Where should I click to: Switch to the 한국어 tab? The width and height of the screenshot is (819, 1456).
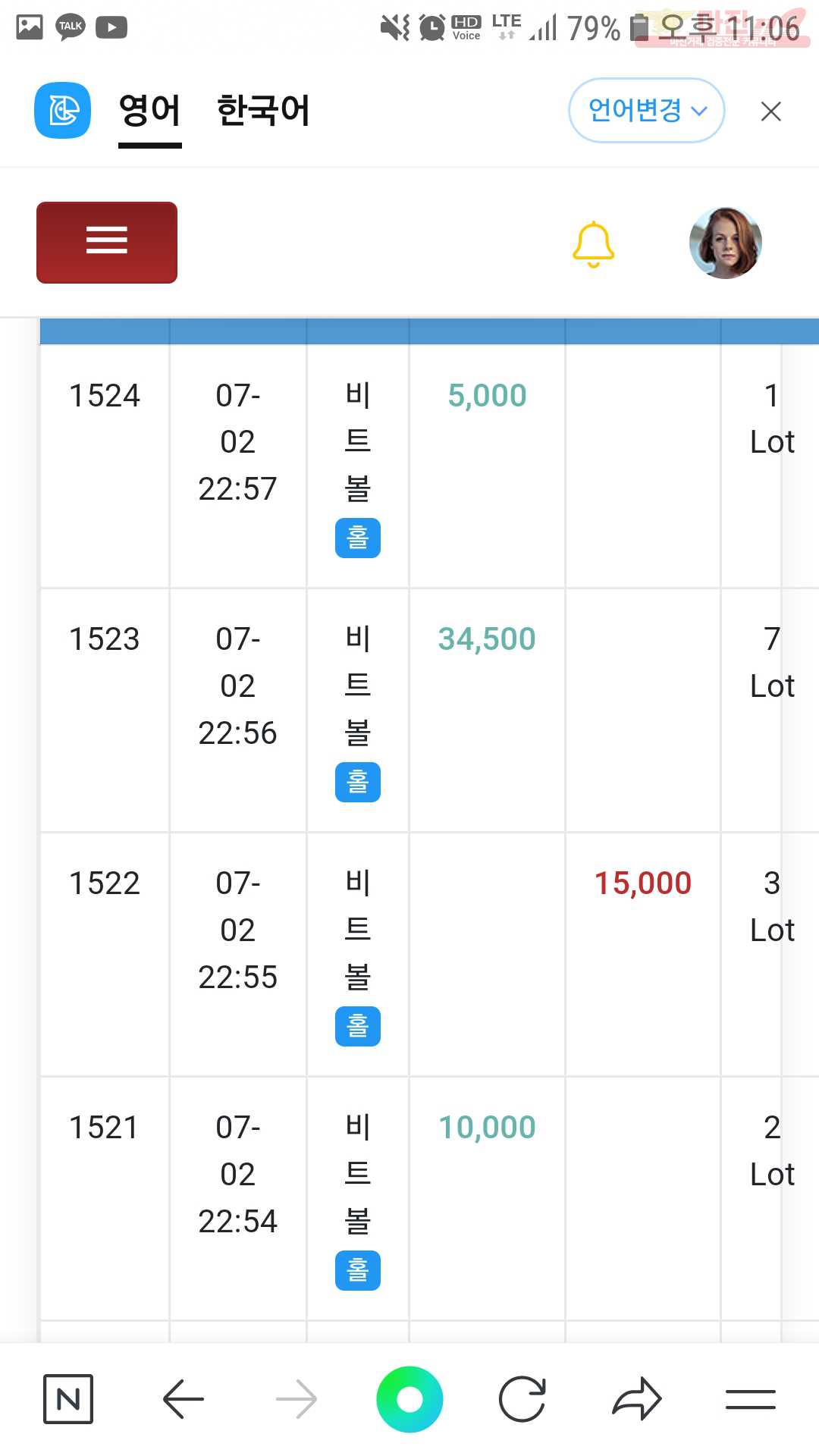coord(263,111)
